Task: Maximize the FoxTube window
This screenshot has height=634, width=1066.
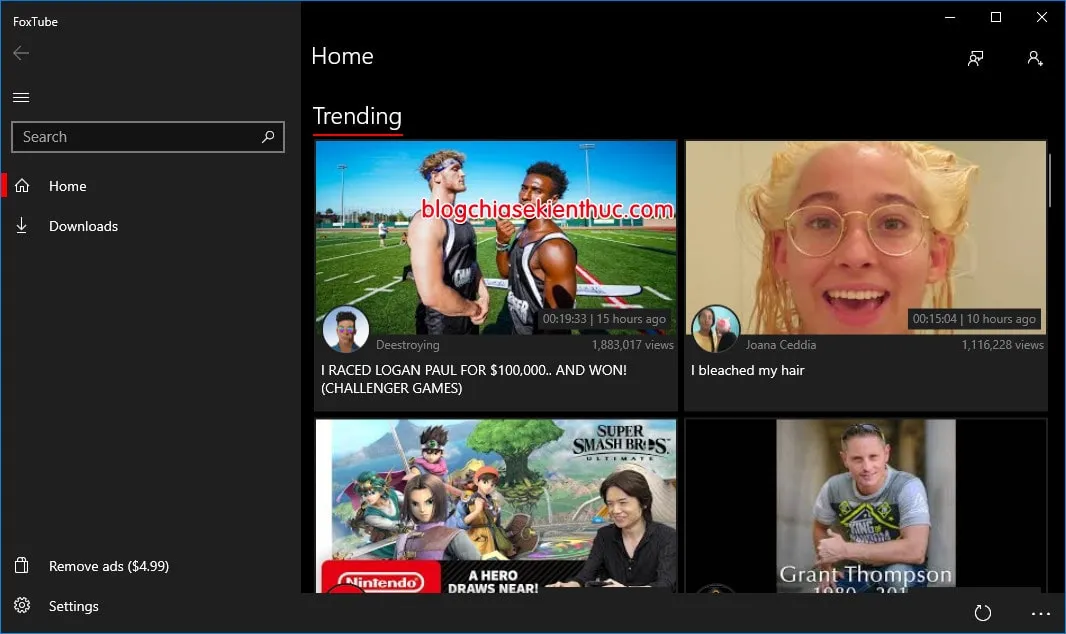Action: click(996, 17)
